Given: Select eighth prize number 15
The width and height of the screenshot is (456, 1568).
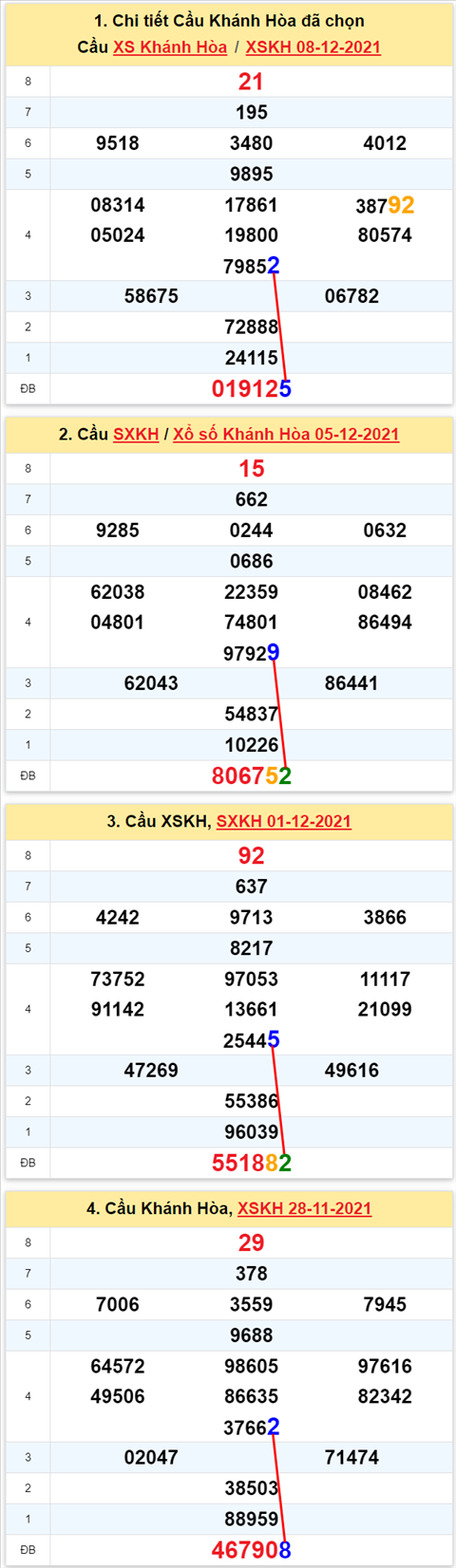Looking at the screenshot, I should tap(251, 469).
